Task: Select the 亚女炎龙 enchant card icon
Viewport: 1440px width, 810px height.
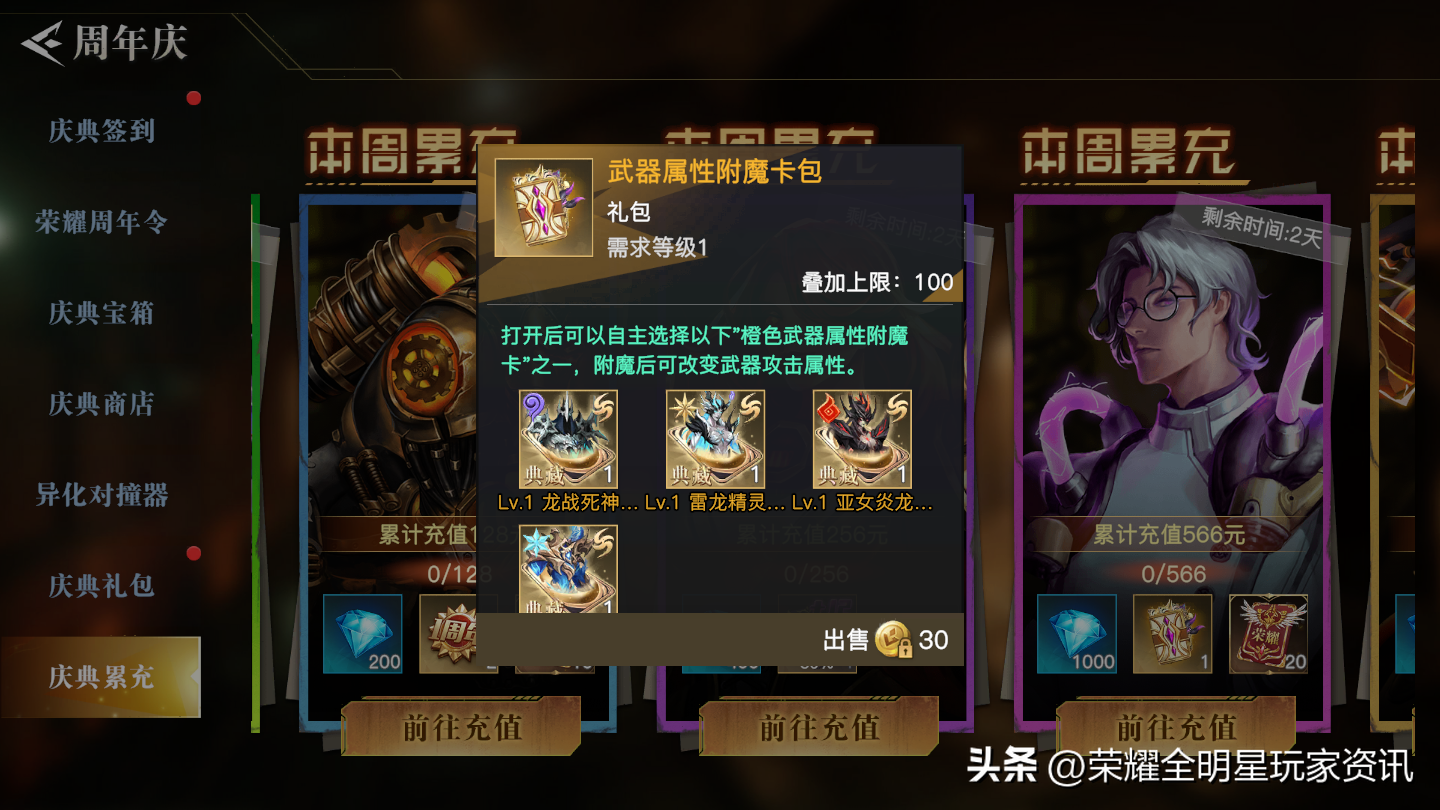Action: tap(862, 439)
